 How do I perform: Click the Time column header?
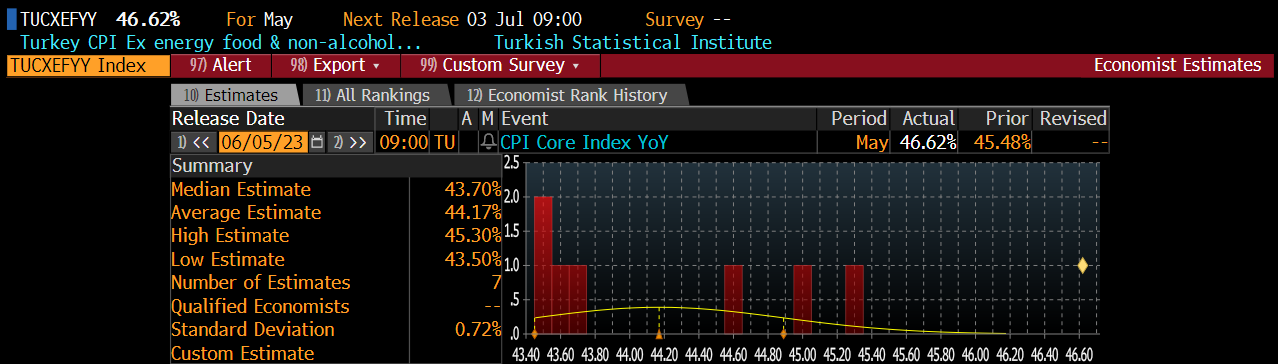coord(406,118)
